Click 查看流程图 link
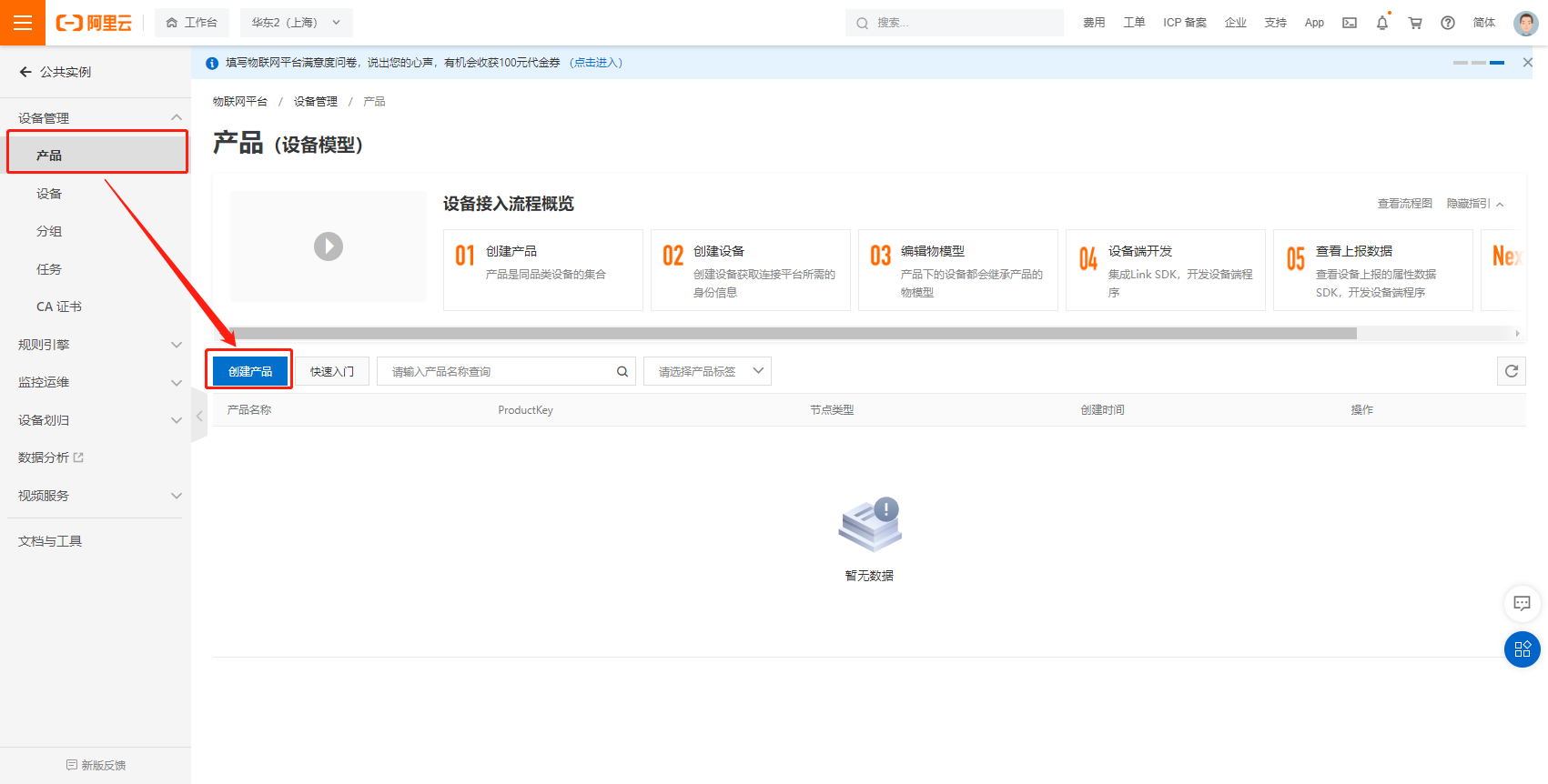The width and height of the screenshot is (1548, 784). point(1404,204)
